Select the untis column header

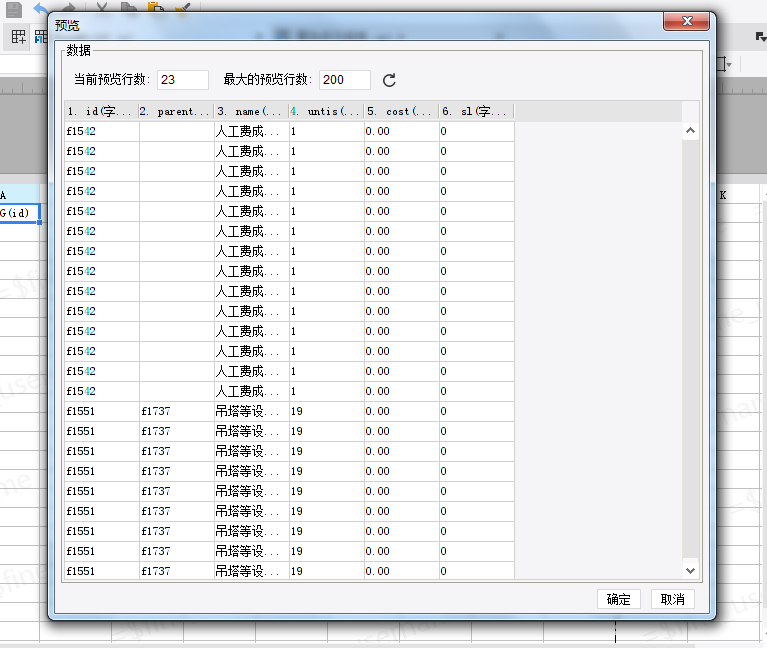tap(326, 112)
